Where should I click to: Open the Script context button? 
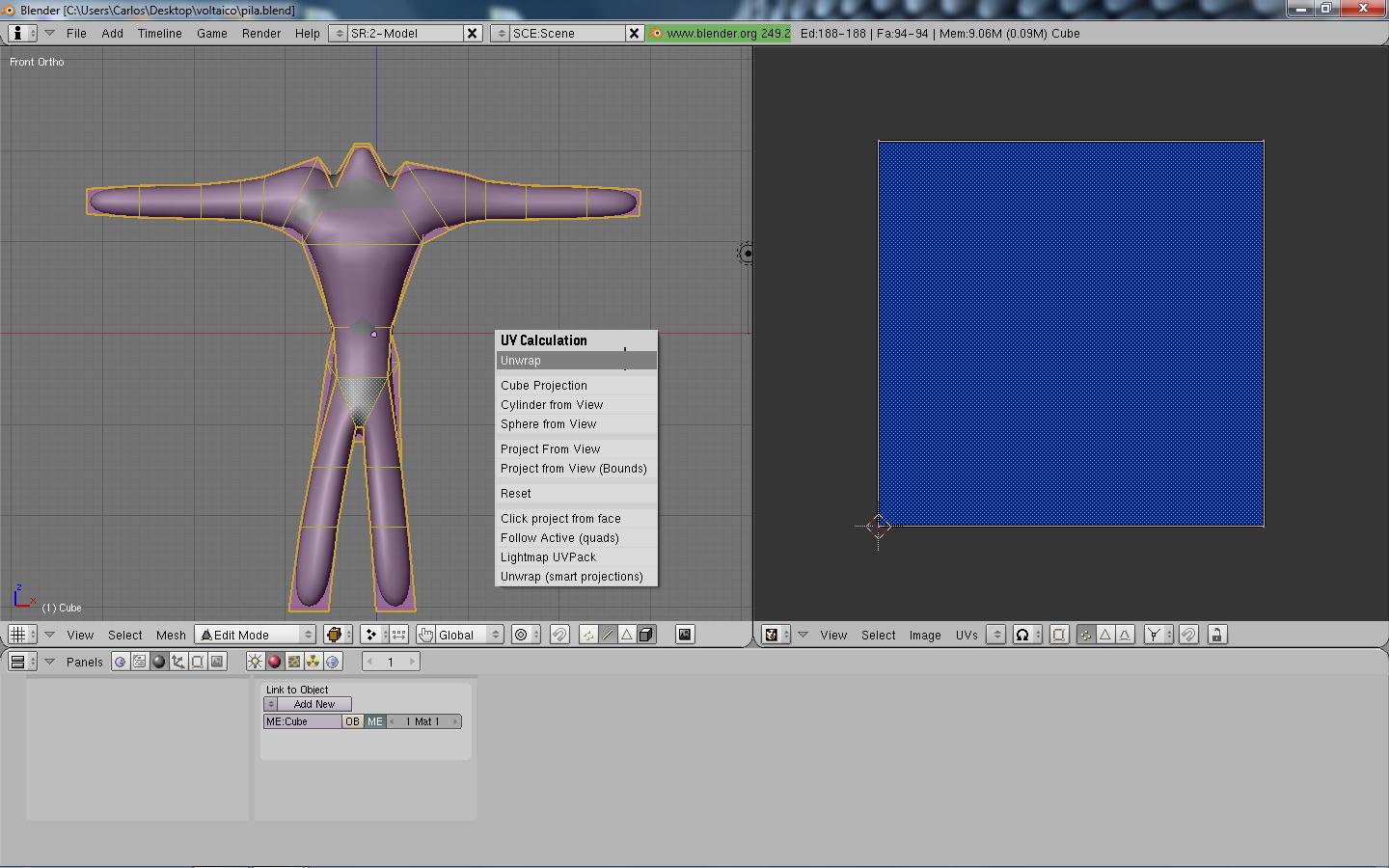pos(140,662)
